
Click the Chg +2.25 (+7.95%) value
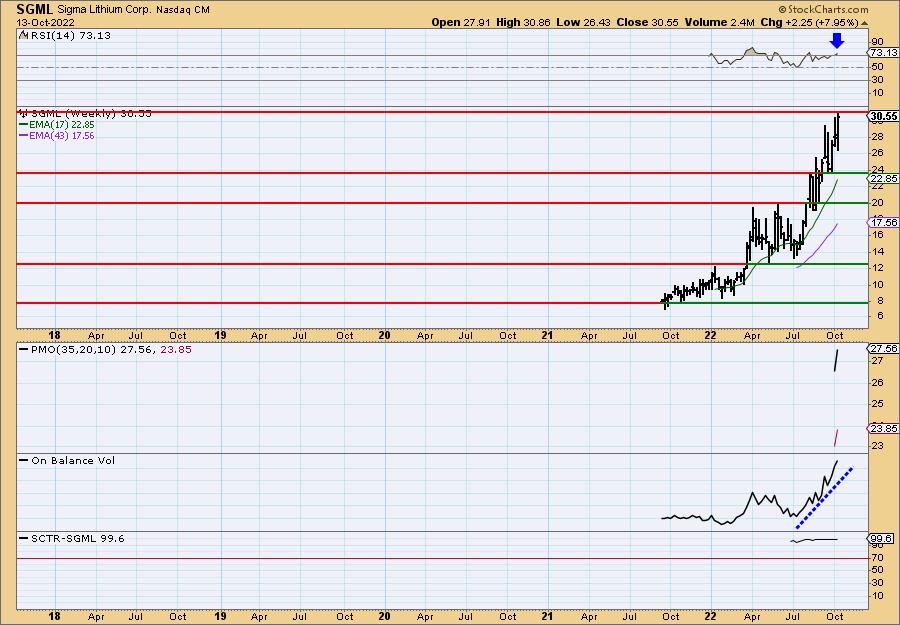coord(809,22)
